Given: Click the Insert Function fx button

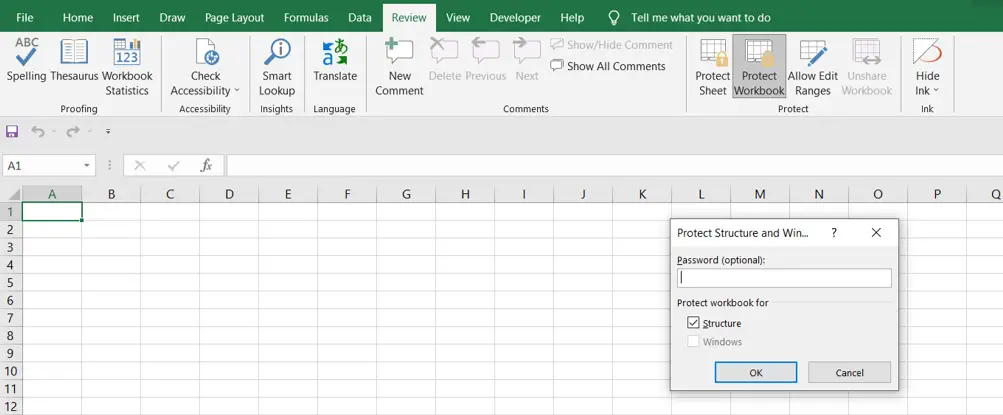Looking at the screenshot, I should tap(206, 166).
